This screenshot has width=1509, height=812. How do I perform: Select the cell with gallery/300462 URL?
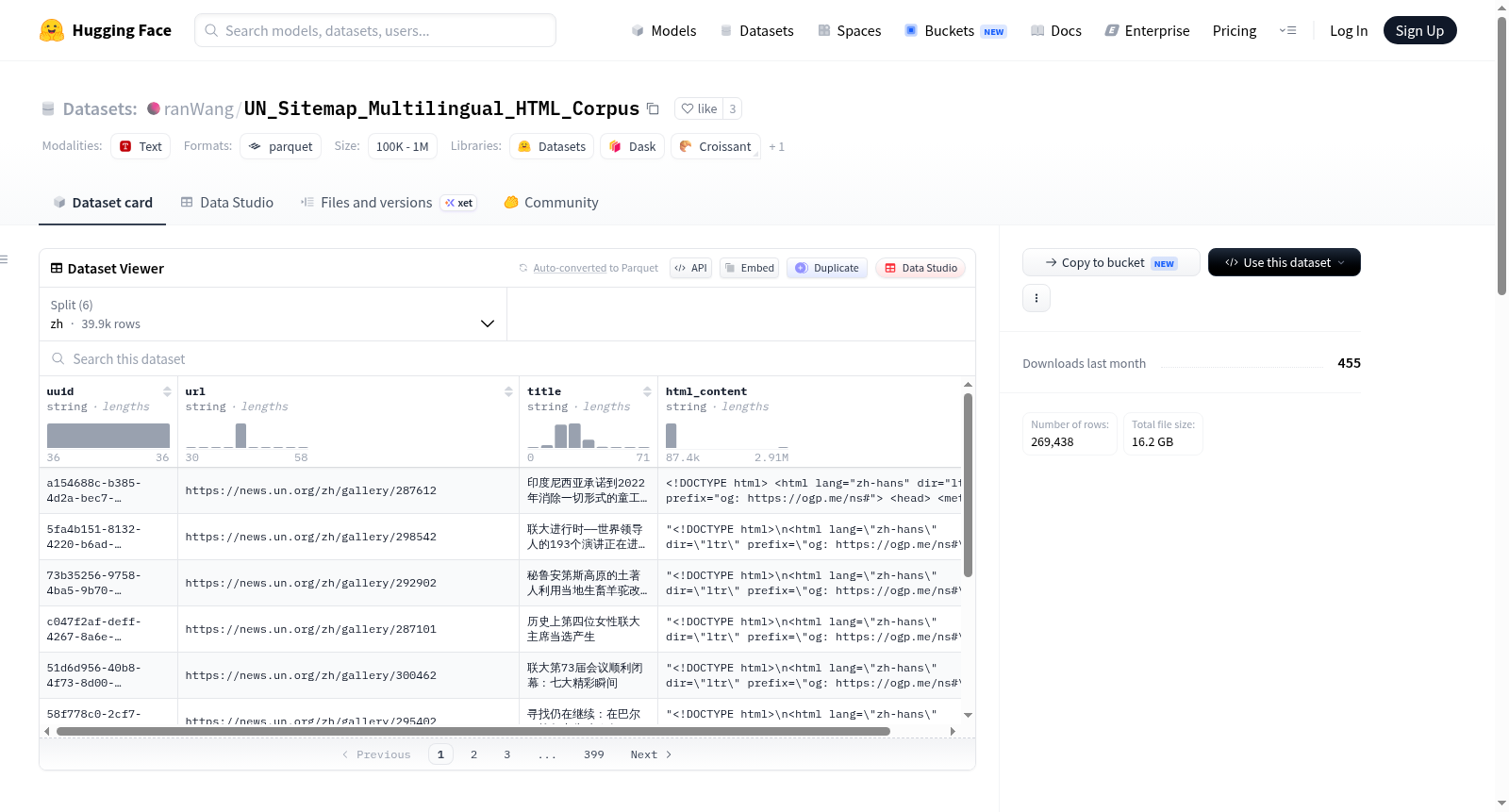pyautogui.click(x=348, y=675)
